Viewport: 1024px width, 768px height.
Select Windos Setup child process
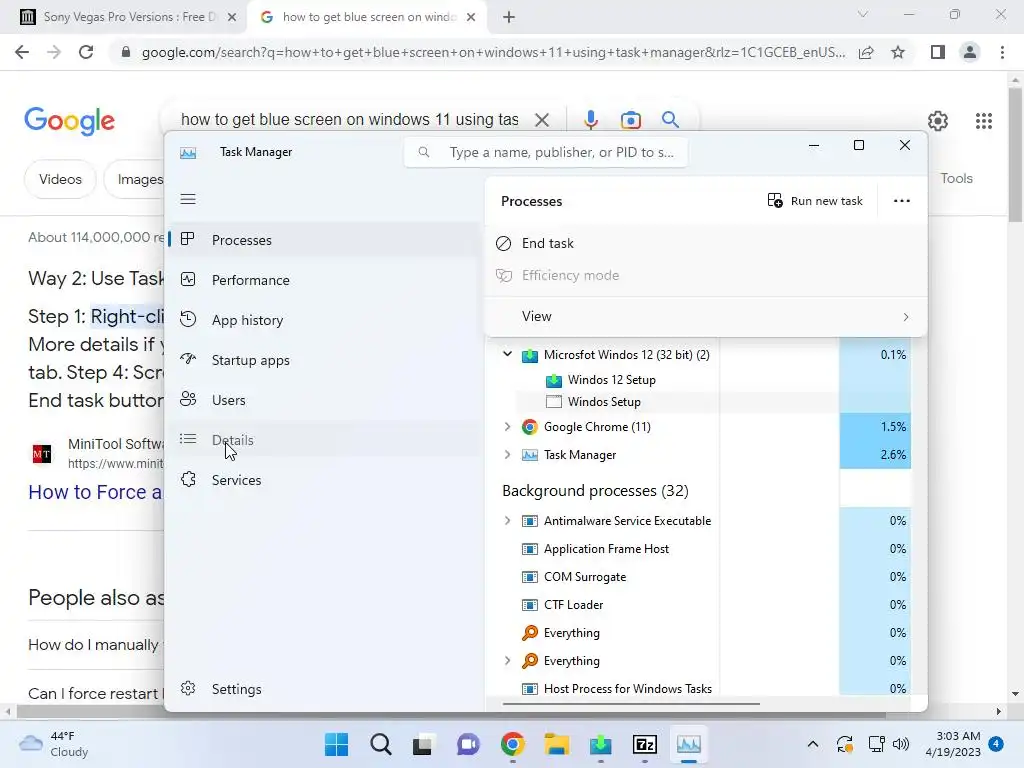pos(604,402)
